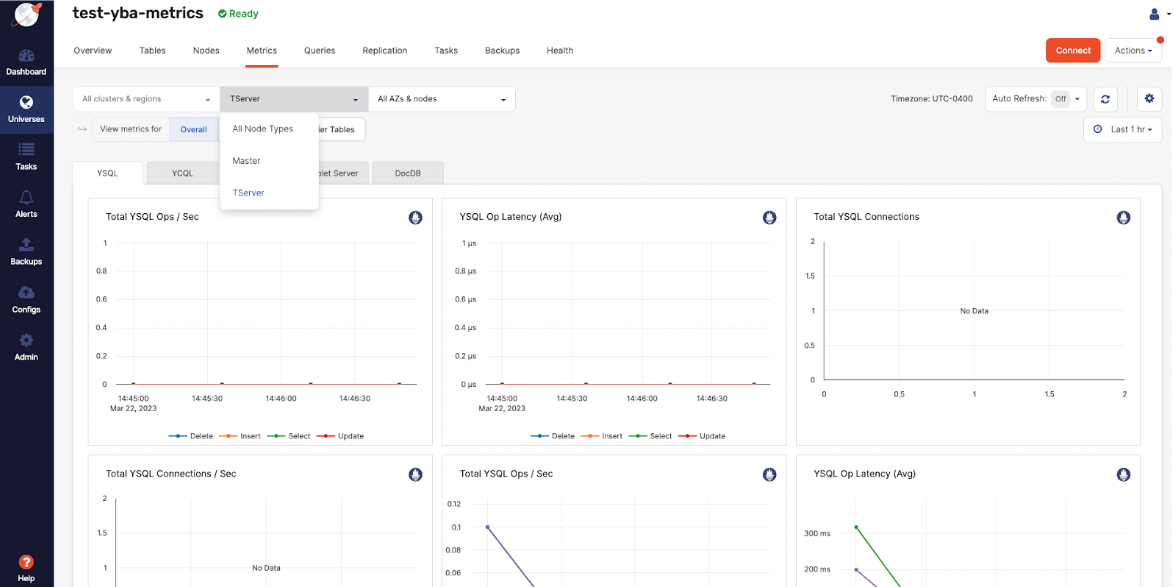The height and width of the screenshot is (587, 1174).
Task: Click options icon on Total YSQL Connections chart
Action: coord(1123,217)
